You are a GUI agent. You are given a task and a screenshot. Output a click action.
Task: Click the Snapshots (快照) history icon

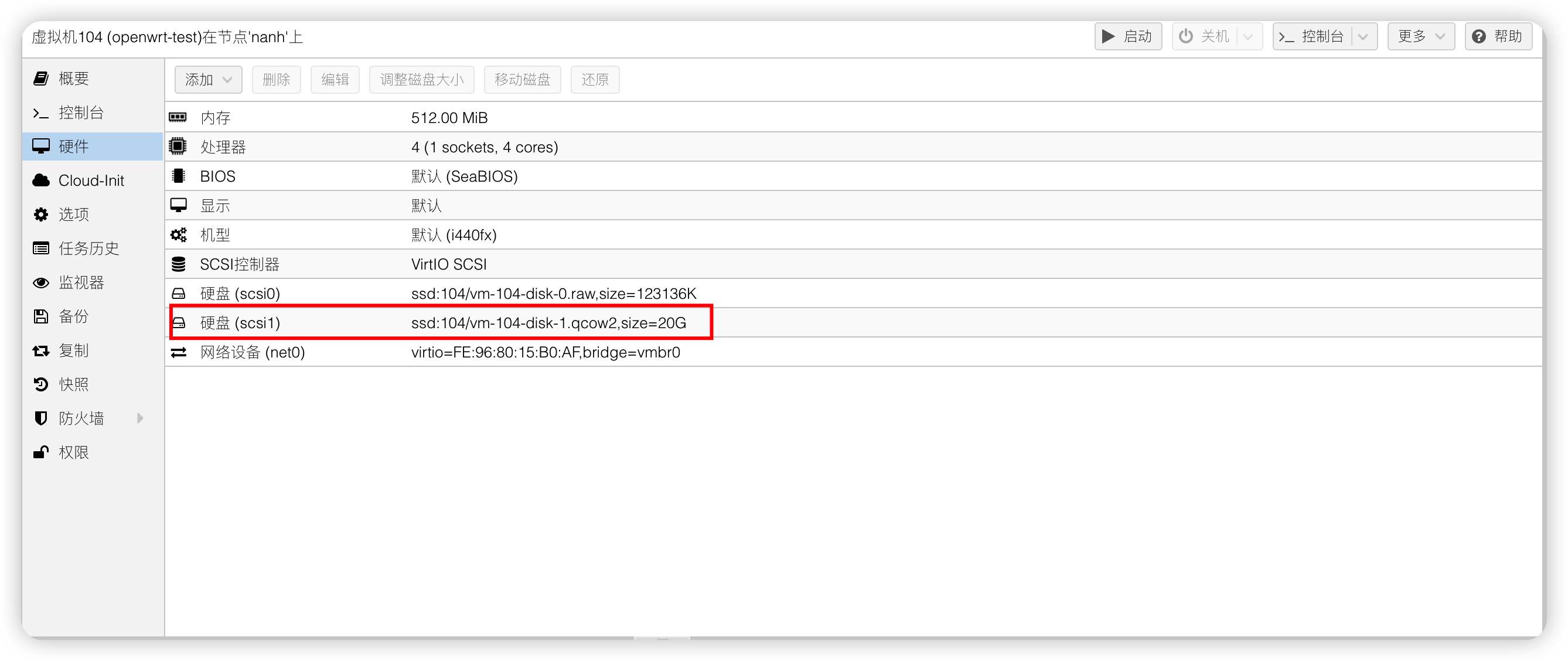coord(41,384)
